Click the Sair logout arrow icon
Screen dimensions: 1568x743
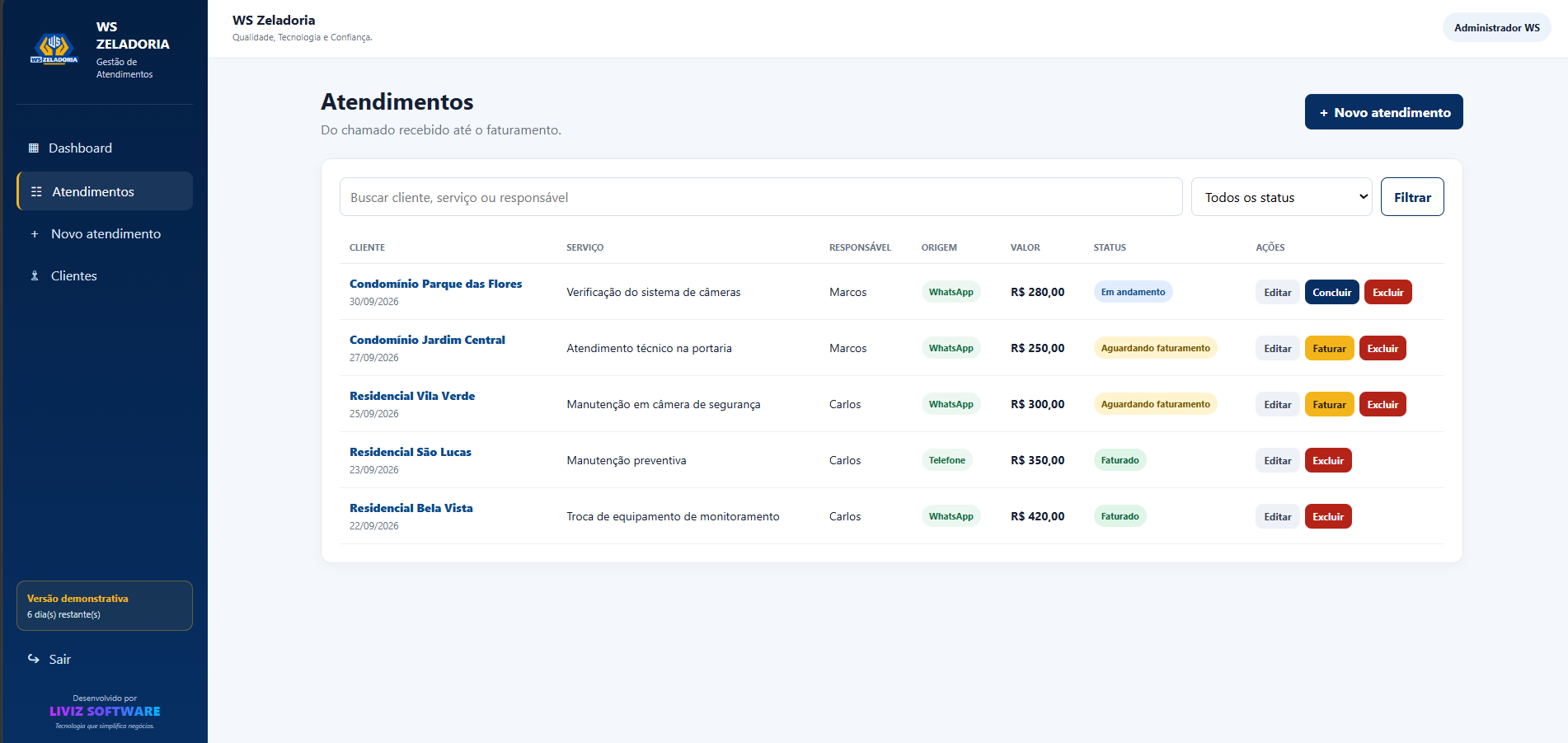click(34, 659)
